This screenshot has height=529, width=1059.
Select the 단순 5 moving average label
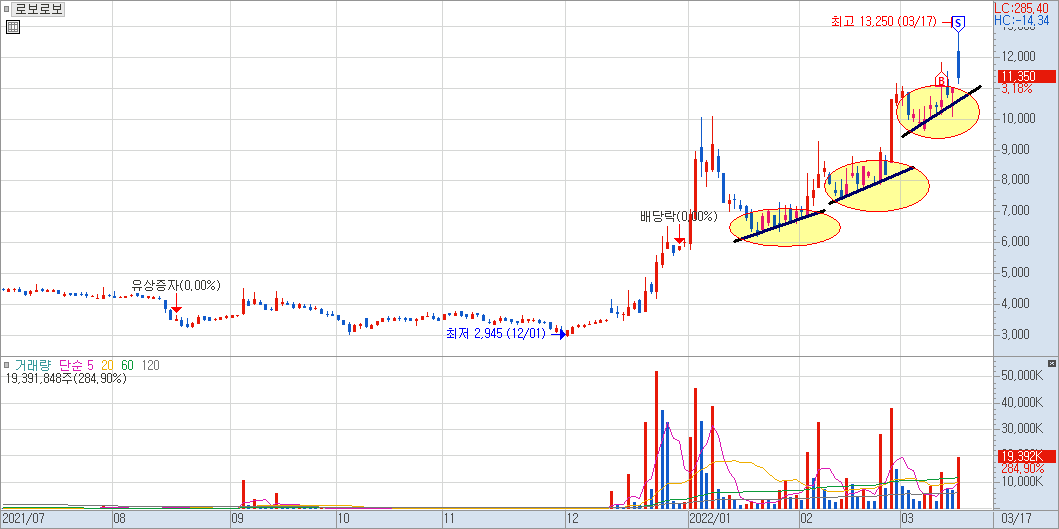[x=76, y=366]
